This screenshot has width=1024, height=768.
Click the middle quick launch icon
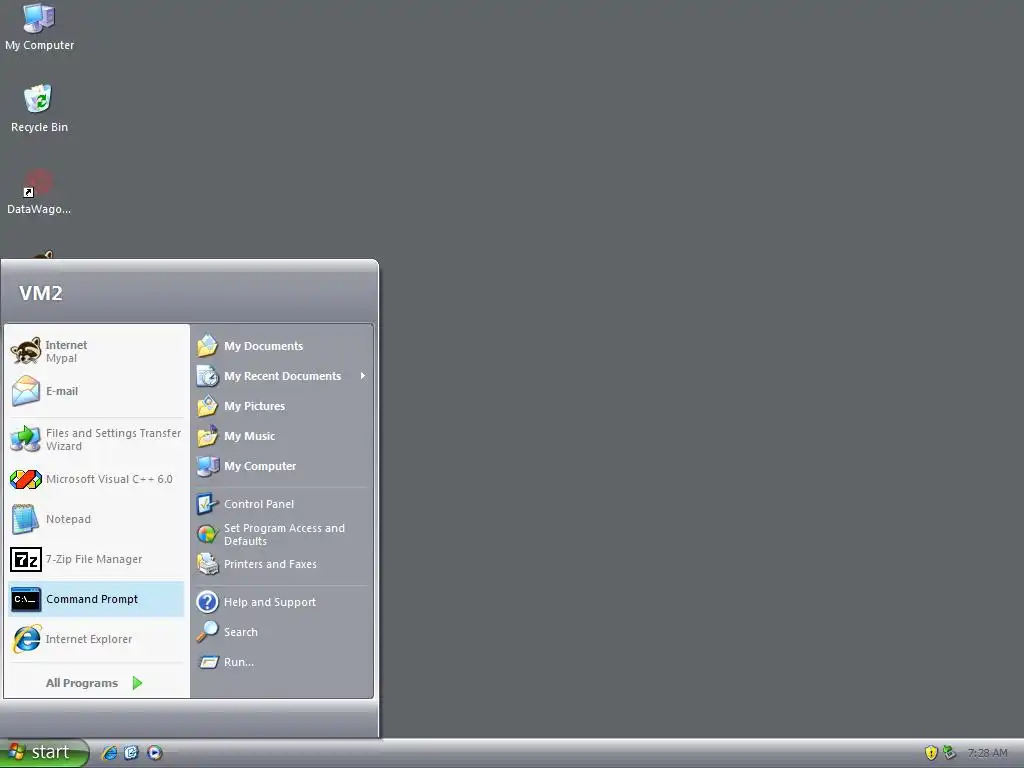[131, 753]
